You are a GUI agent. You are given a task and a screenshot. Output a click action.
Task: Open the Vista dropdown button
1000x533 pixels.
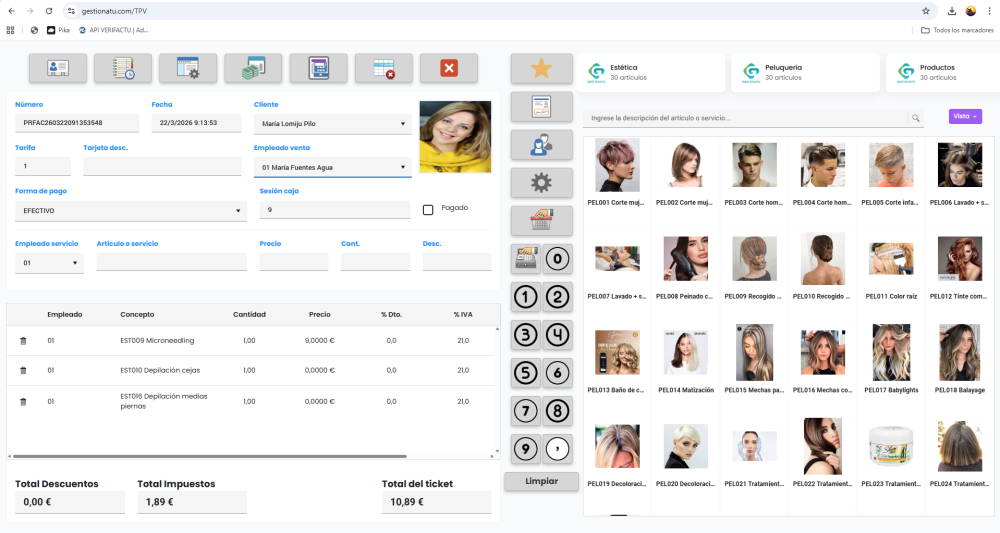(964, 116)
